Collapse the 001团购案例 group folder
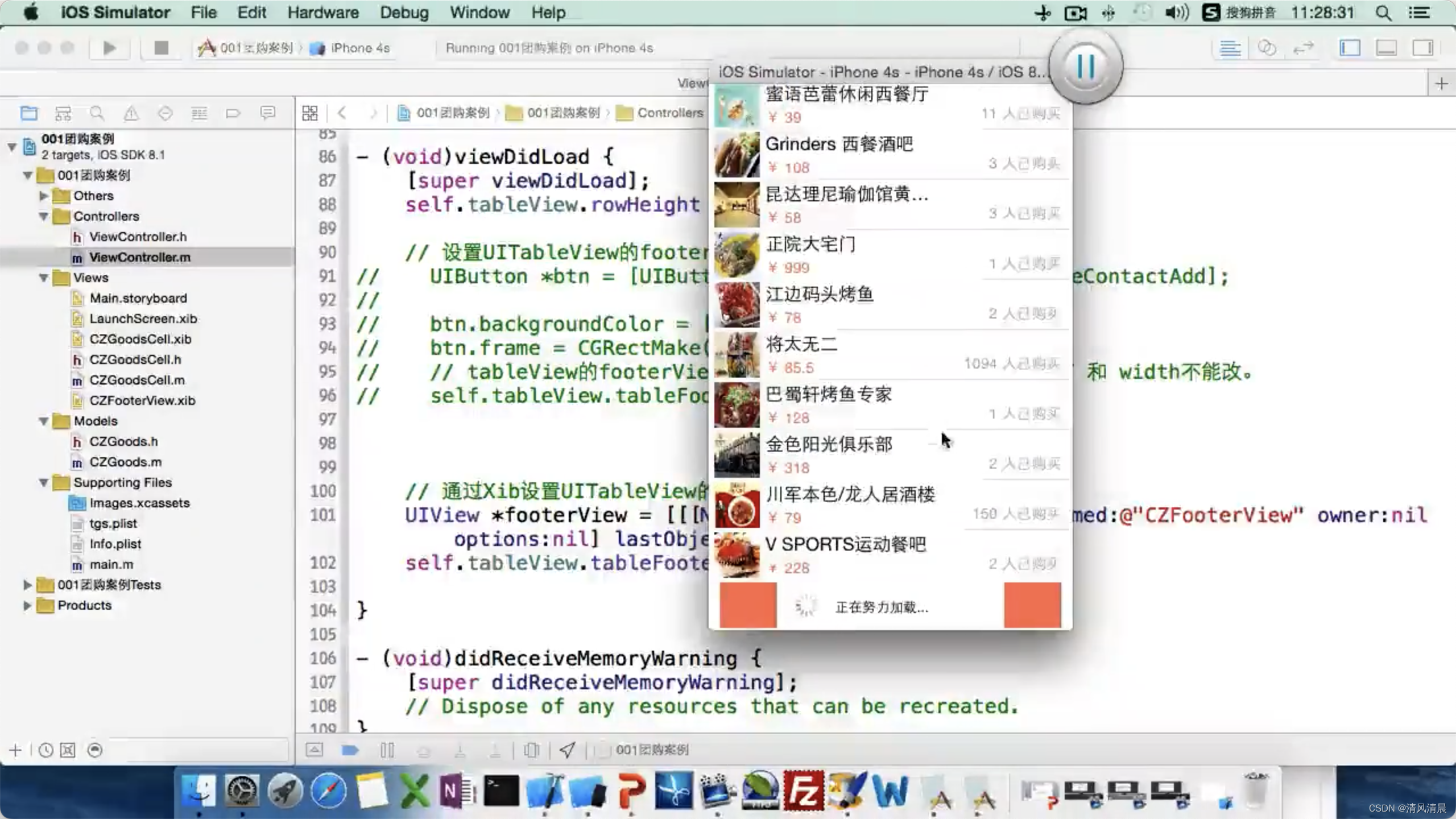Image resolution: width=1456 pixels, height=819 pixels. tap(27, 175)
